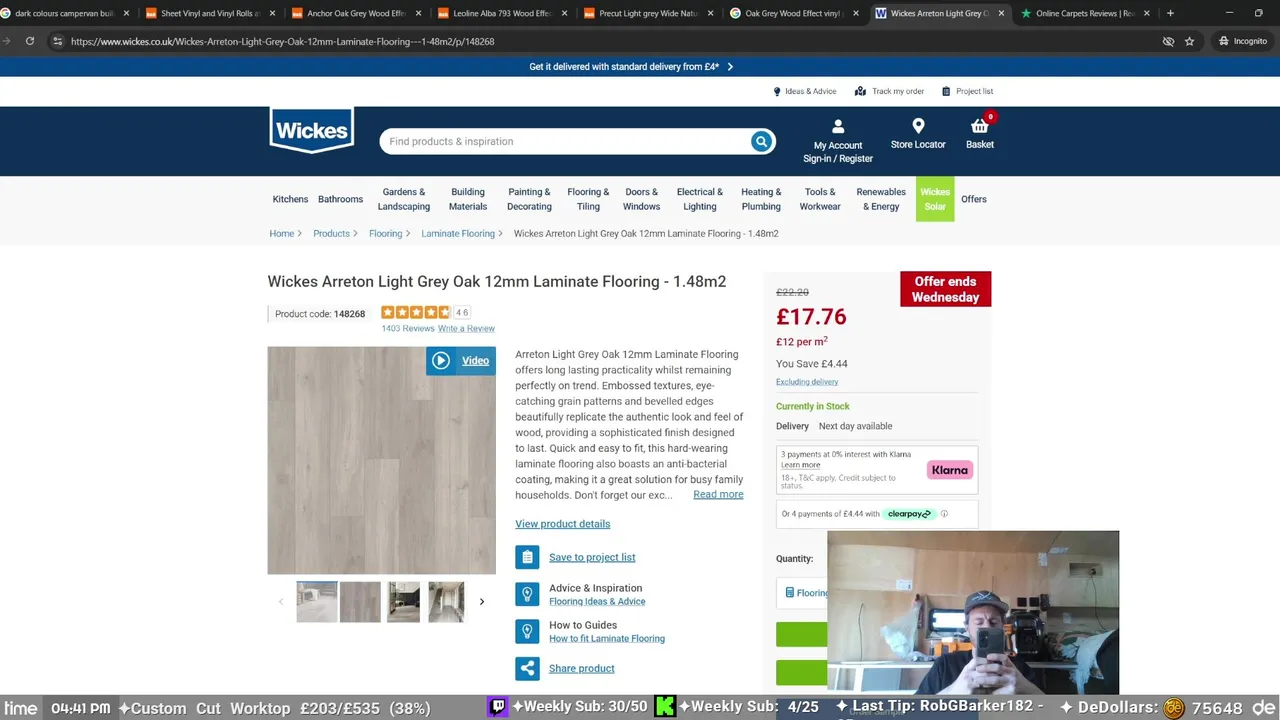Switch to Precut Light grey Wide tab

pyautogui.click(x=647, y=13)
